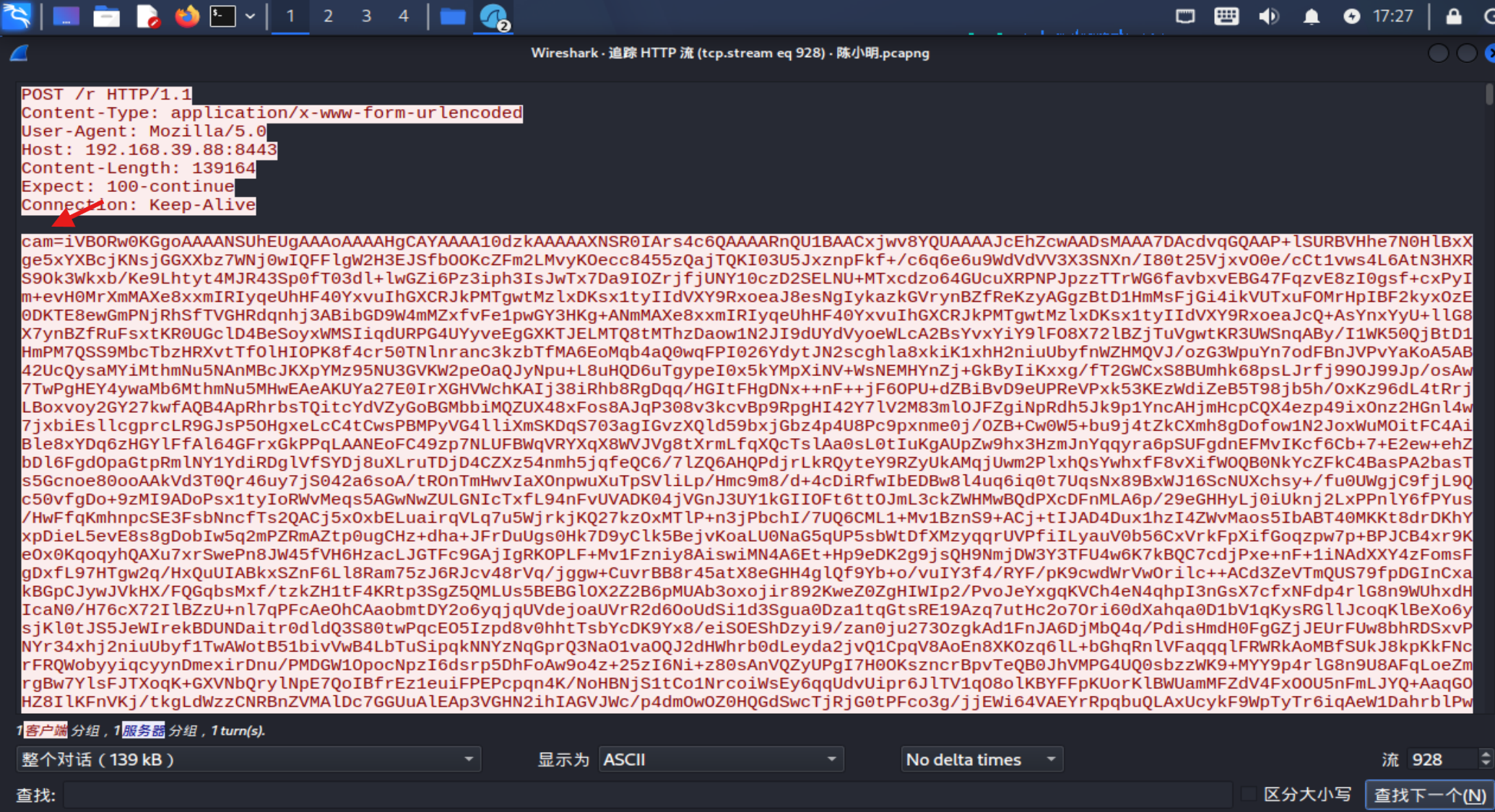Click the Wireshark fin icon in title bar

click(x=19, y=53)
